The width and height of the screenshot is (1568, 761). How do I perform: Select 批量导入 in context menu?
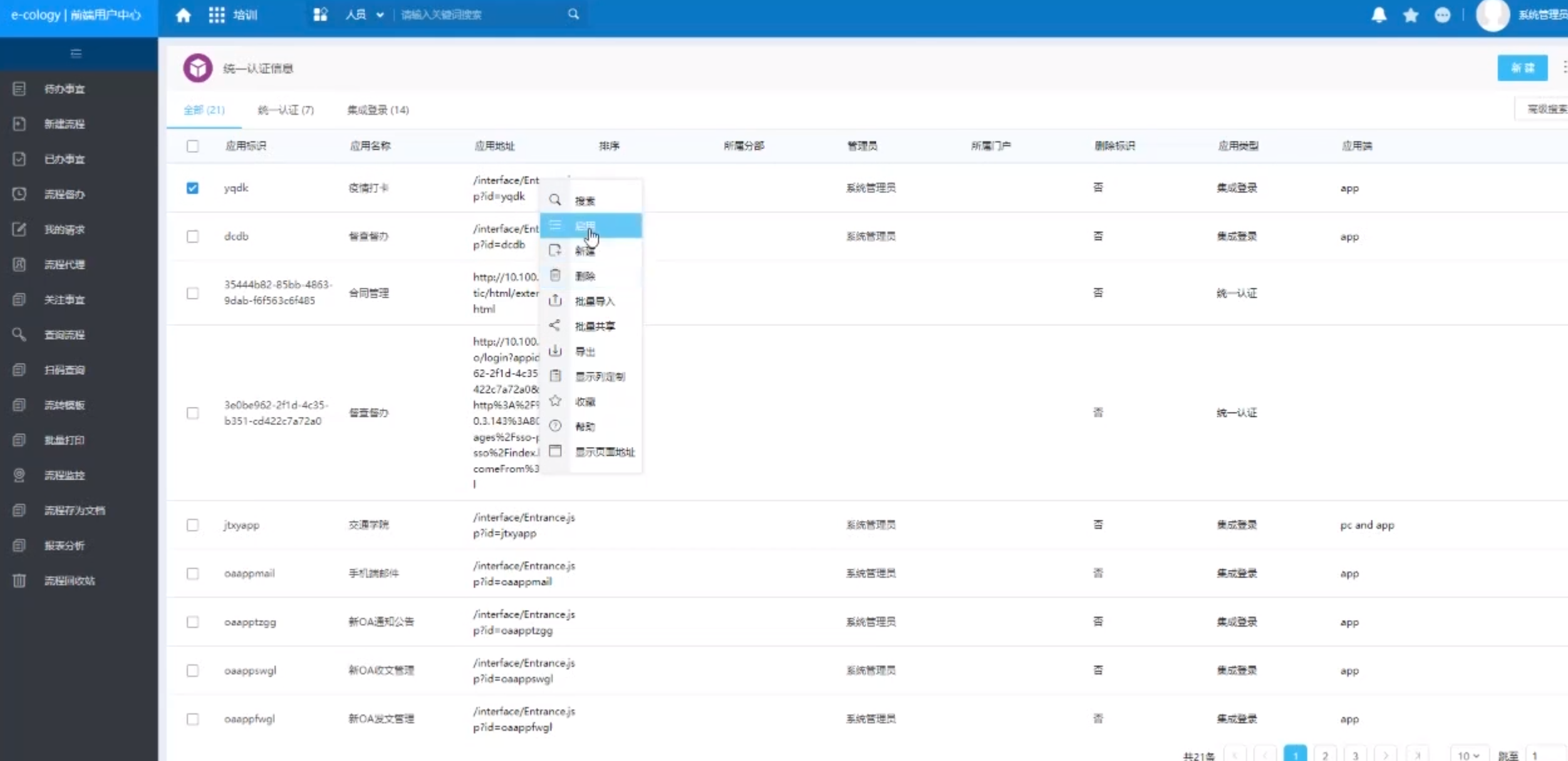[591, 301]
